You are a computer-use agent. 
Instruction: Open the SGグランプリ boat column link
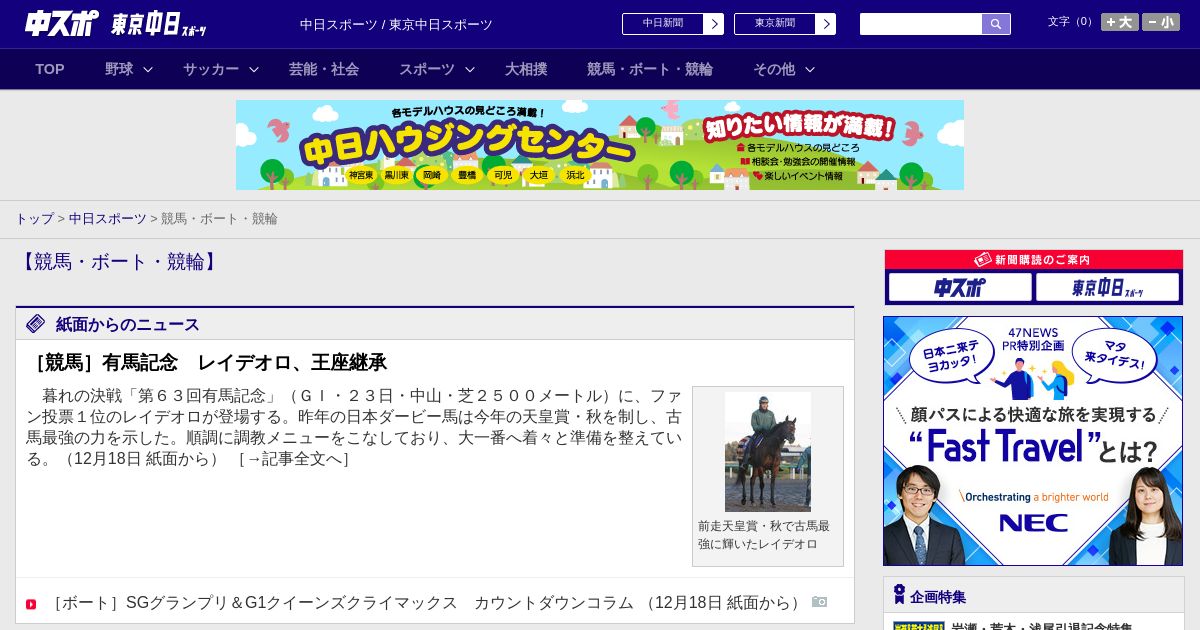[425, 603]
